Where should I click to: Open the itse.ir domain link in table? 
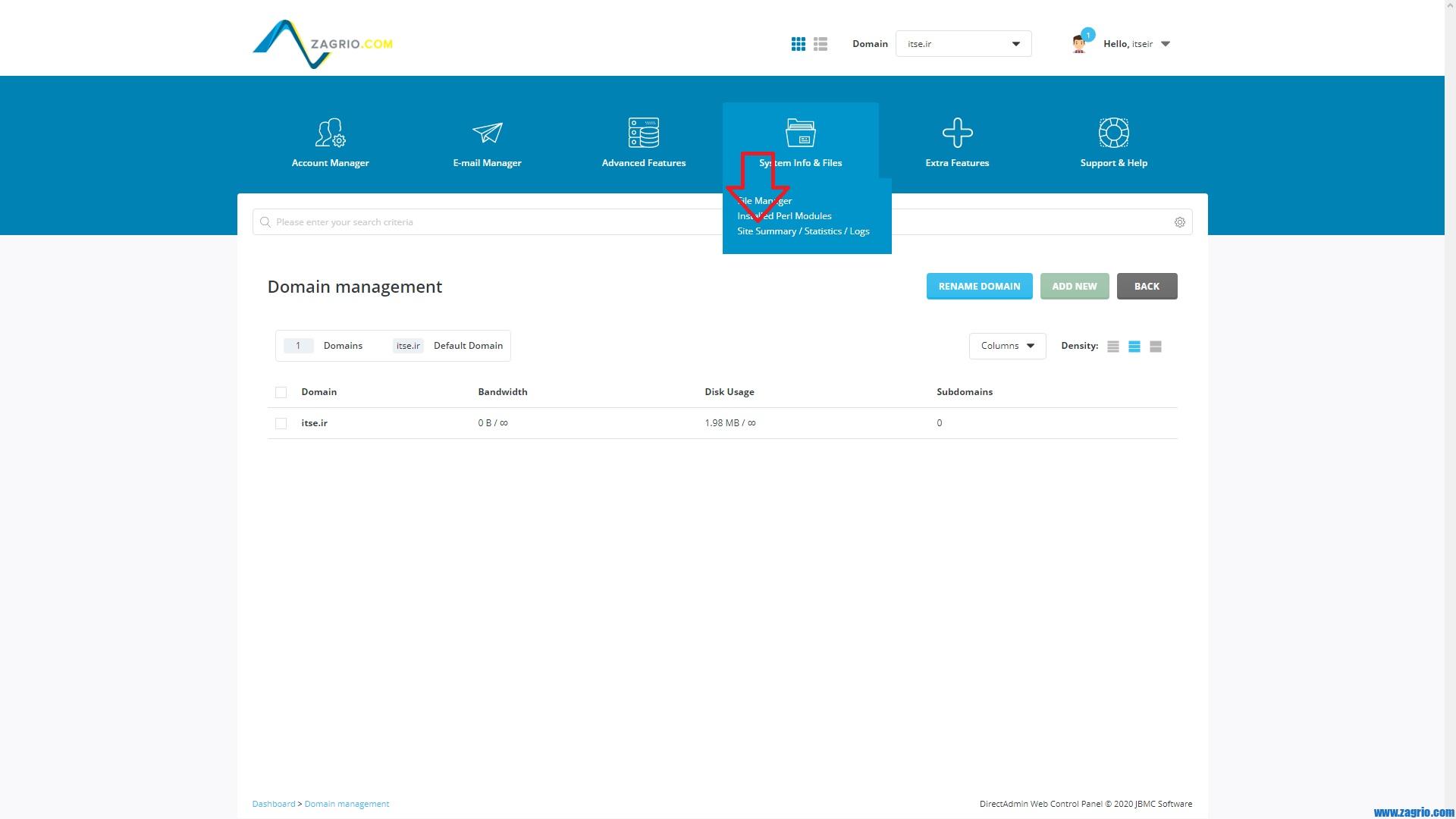click(x=314, y=423)
